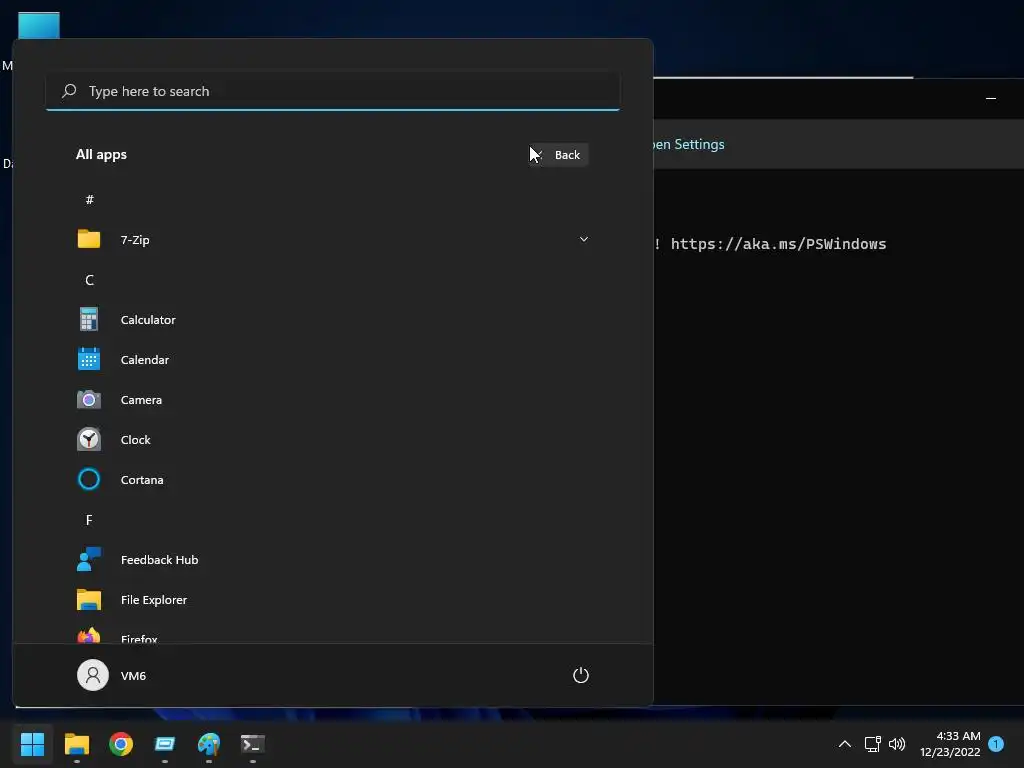1024x768 pixels.
Task: Click the VM6 username label
Action: (133, 676)
